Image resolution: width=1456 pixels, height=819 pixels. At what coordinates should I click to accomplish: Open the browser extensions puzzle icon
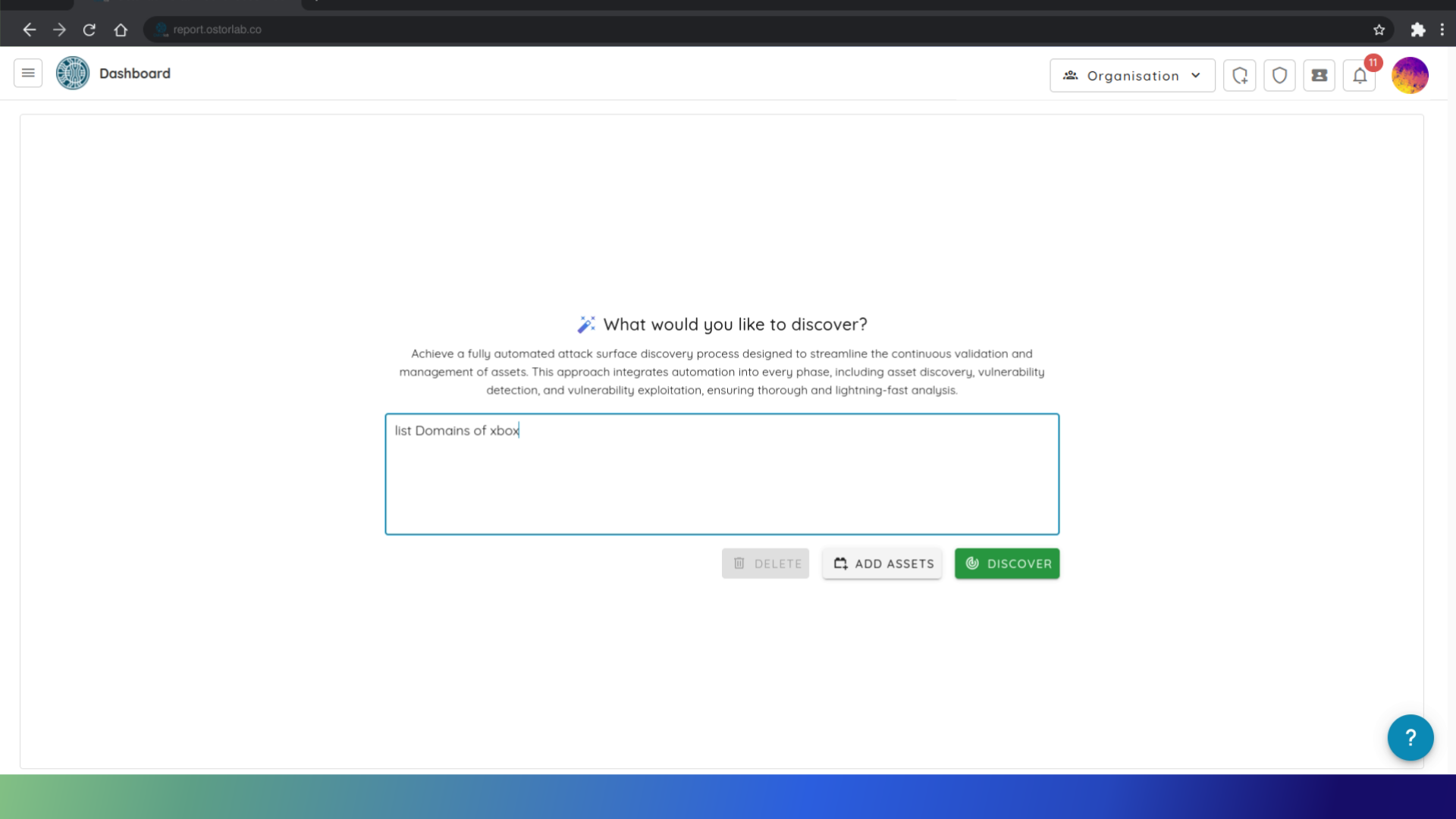pos(1417,30)
